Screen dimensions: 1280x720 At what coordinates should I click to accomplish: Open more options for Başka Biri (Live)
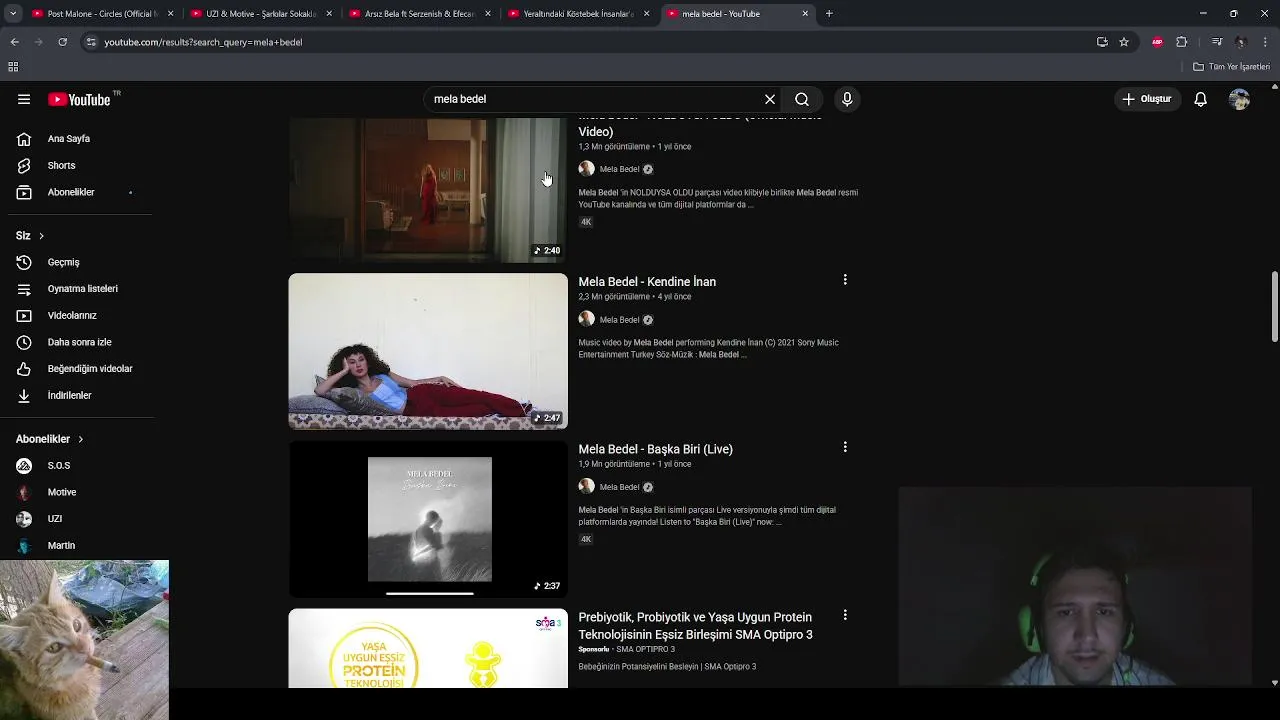[845, 447]
